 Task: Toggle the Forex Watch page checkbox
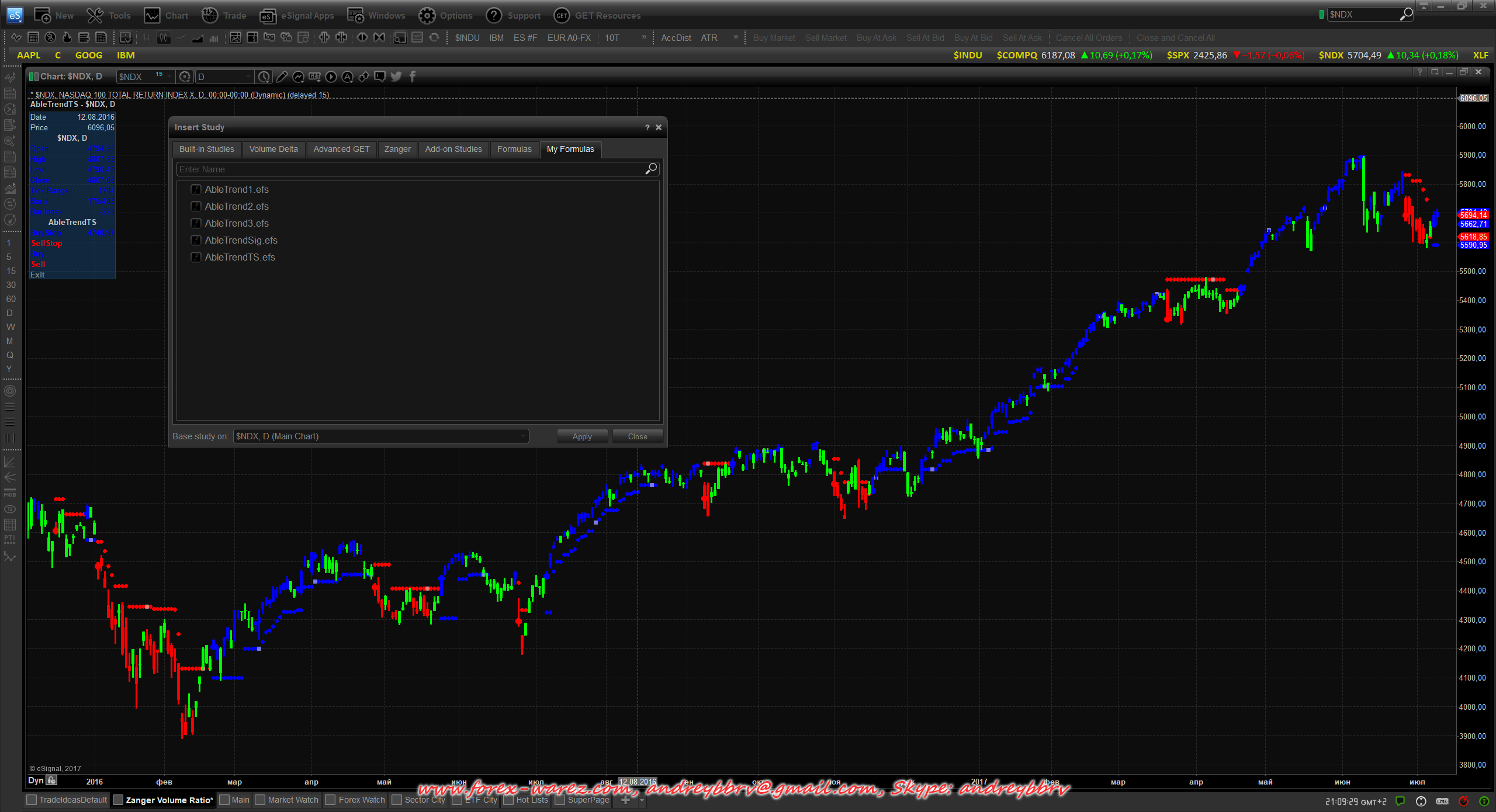click(x=330, y=800)
